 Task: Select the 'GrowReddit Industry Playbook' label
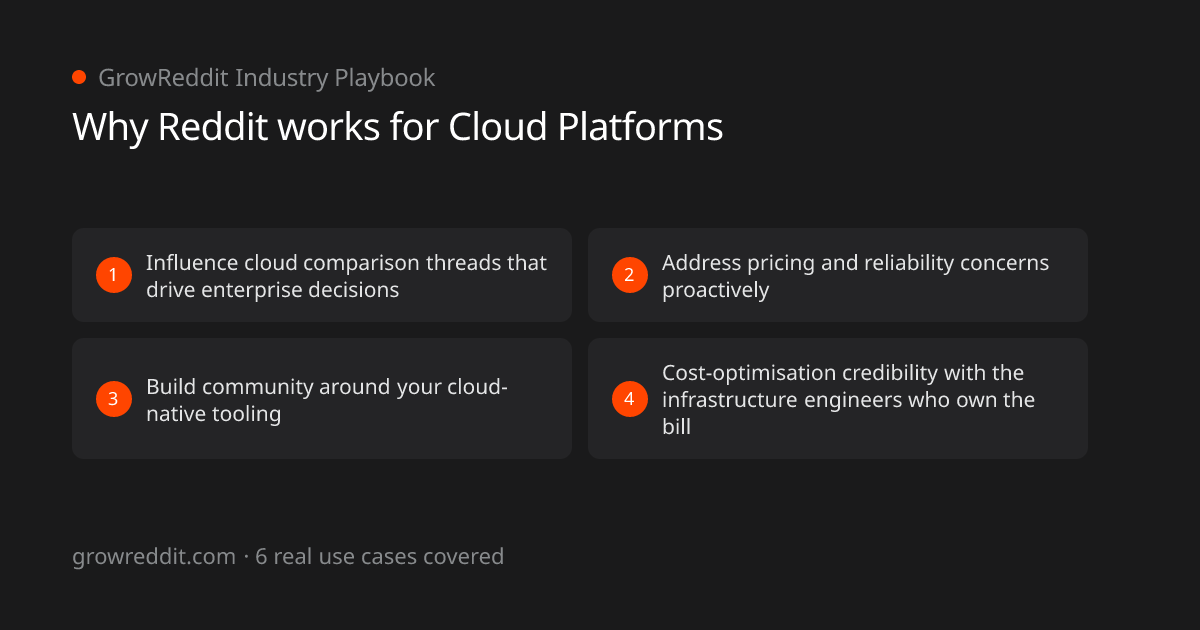[x=266, y=77]
